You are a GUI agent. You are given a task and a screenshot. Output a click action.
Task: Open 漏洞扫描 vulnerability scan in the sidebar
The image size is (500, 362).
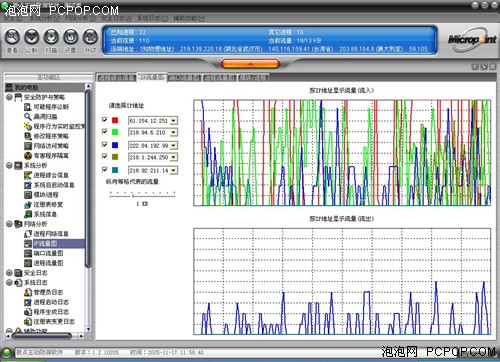point(45,117)
